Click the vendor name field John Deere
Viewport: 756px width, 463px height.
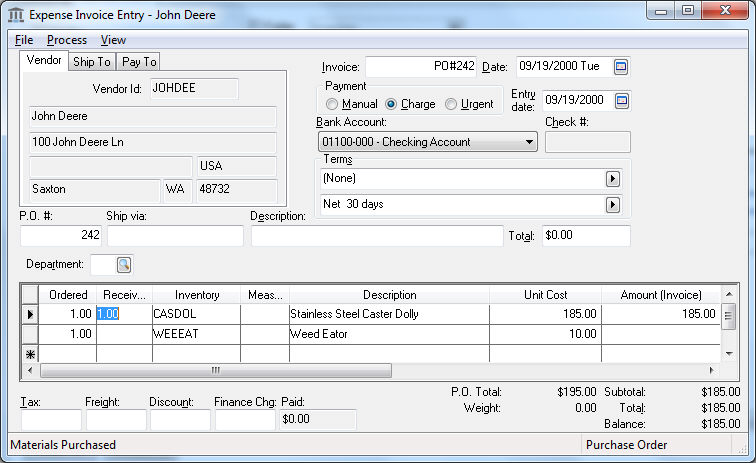click(x=153, y=116)
